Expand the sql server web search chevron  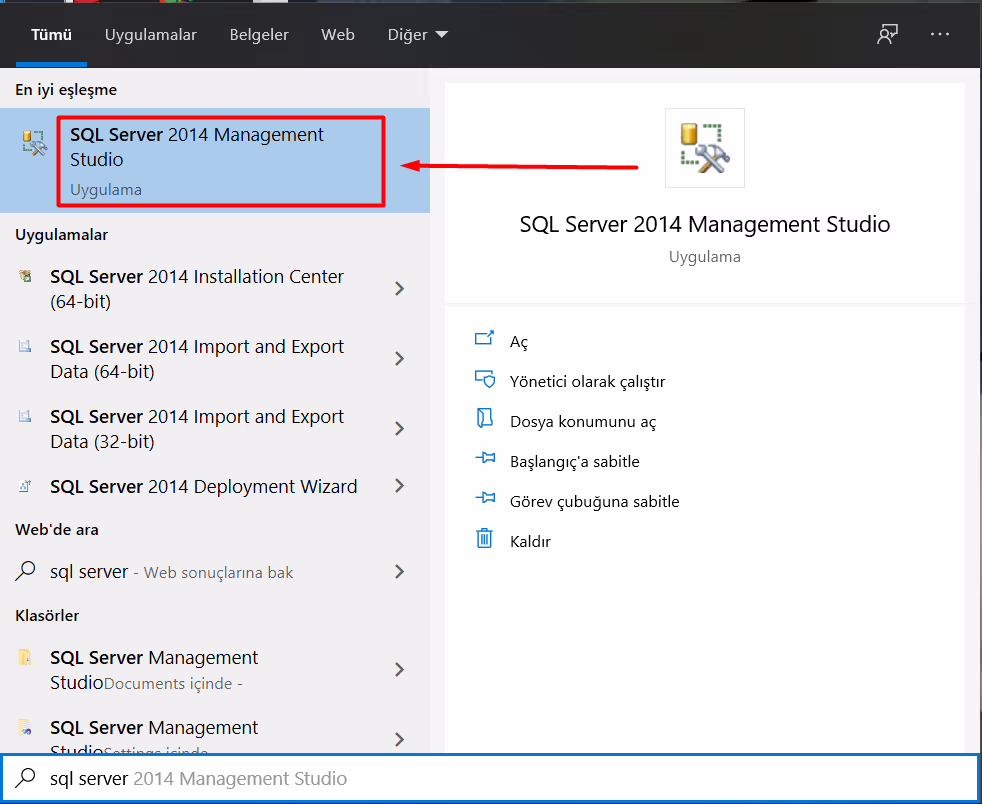(x=400, y=572)
